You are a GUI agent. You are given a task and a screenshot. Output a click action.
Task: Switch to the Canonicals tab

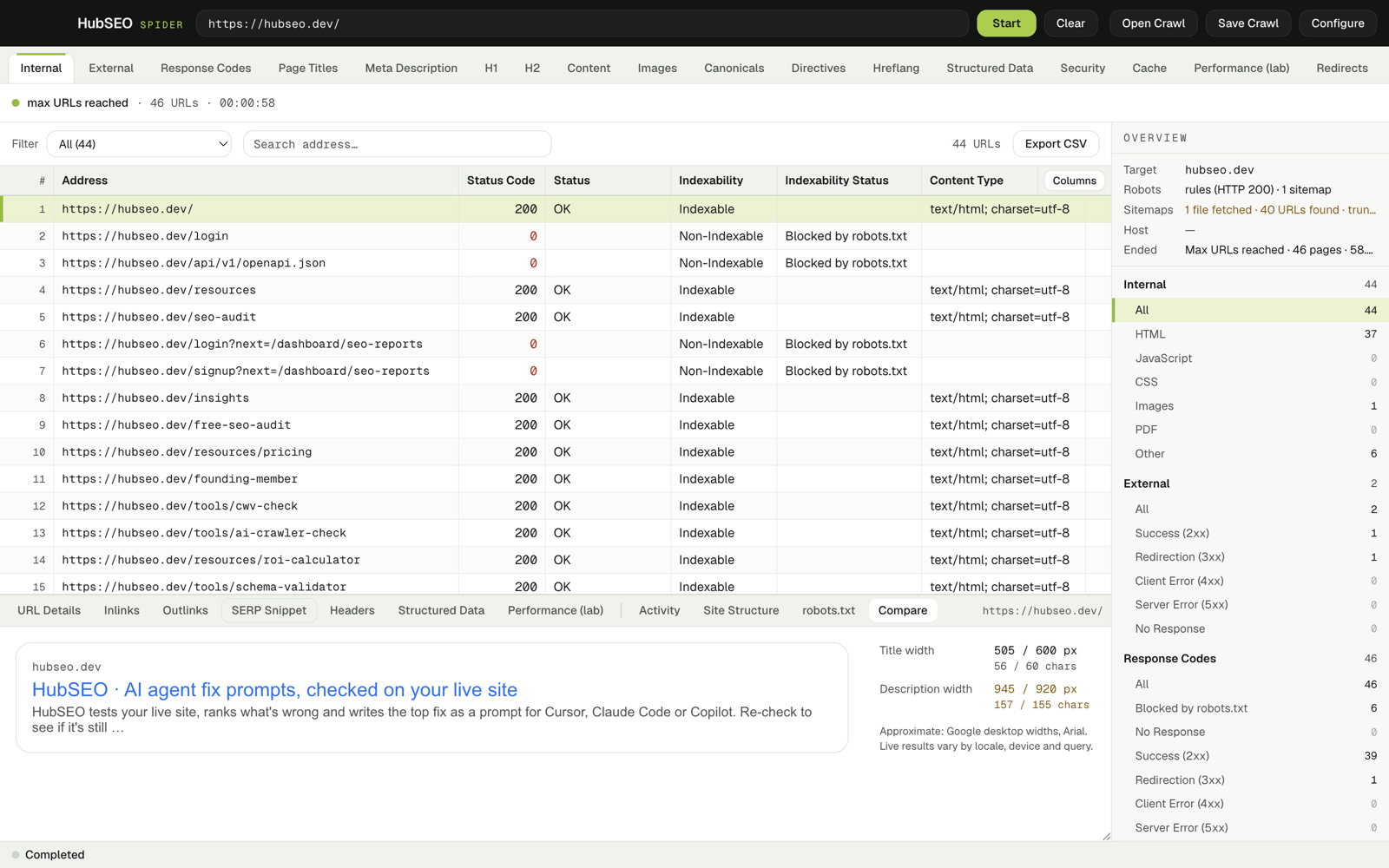click(734, 68)
